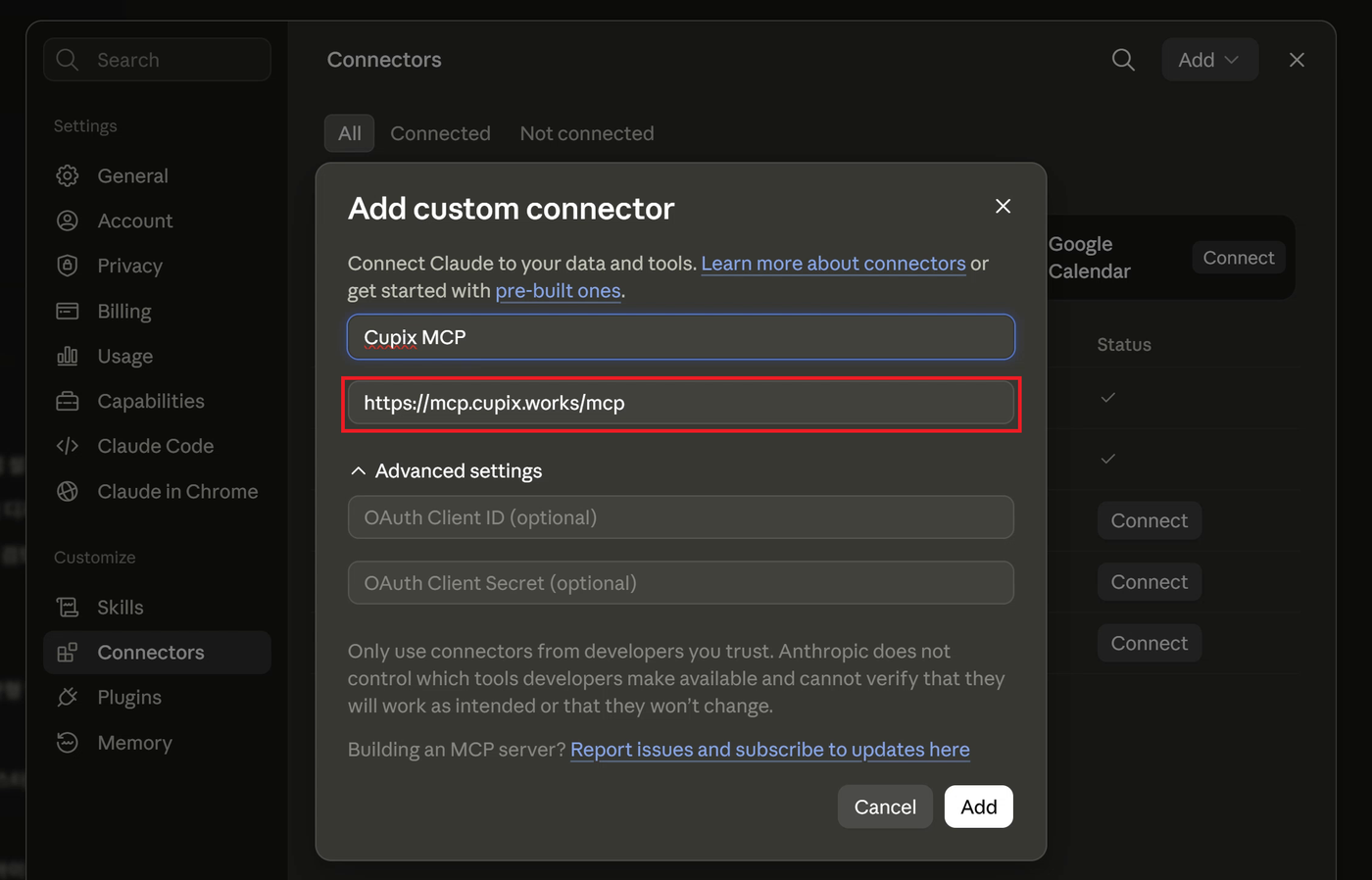Connect Google Calendar
This screenshot has width=1372, height=880.
point(1239,258)
